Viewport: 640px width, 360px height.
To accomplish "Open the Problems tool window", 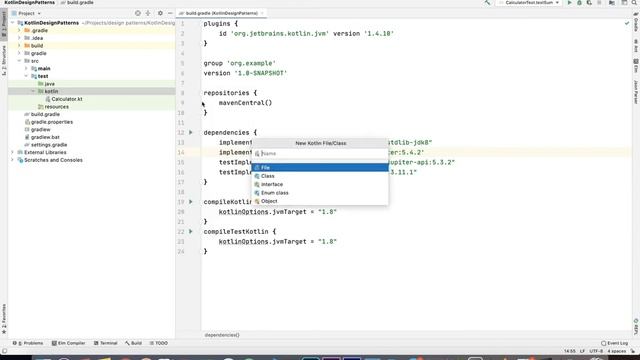I will (28, 343).
